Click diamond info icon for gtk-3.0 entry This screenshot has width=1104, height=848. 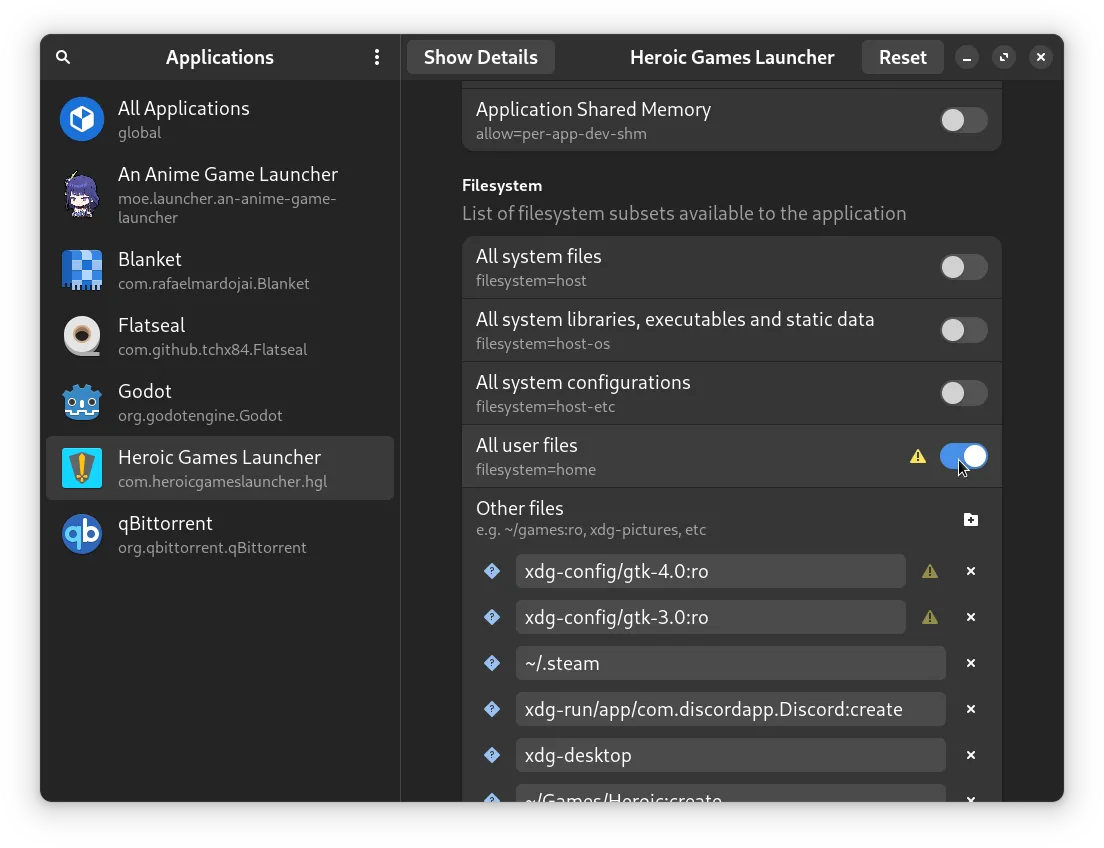point(492,617)
